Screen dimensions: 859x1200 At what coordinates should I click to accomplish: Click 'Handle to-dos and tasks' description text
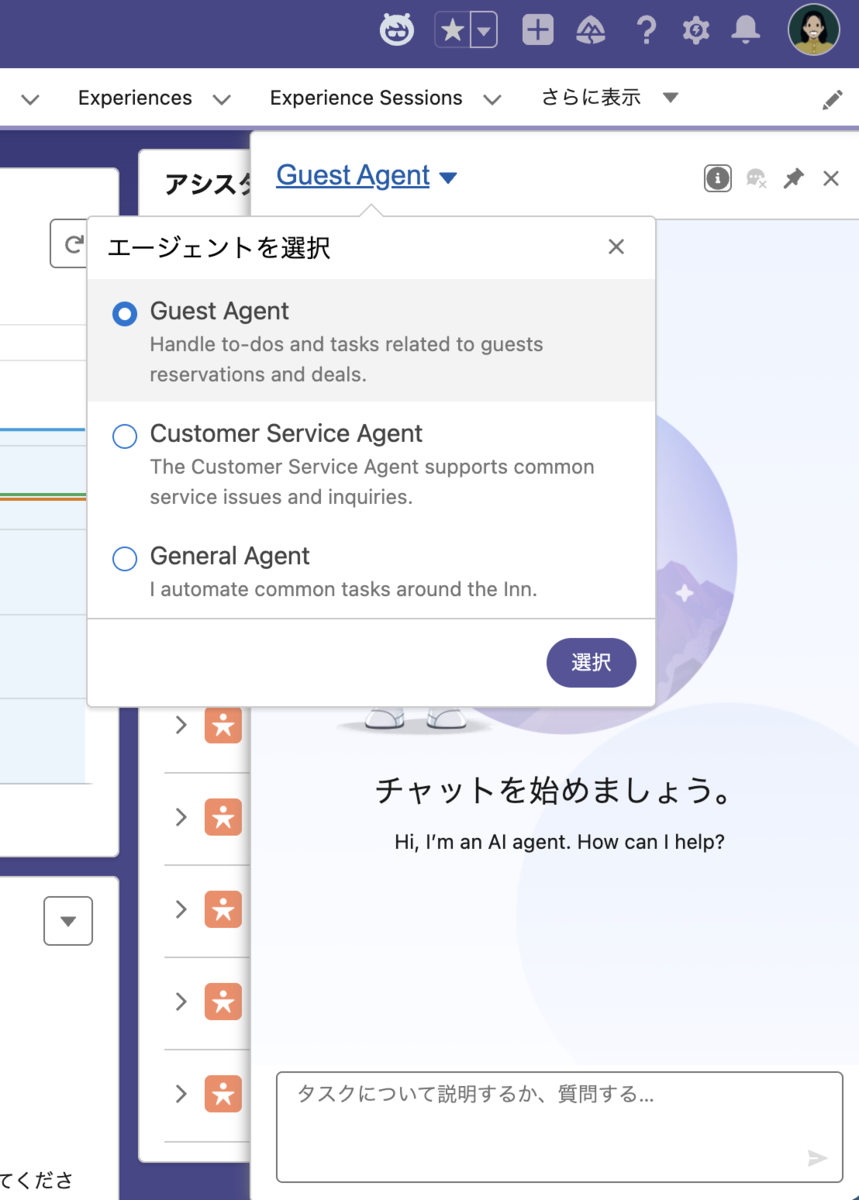point(346,359)
